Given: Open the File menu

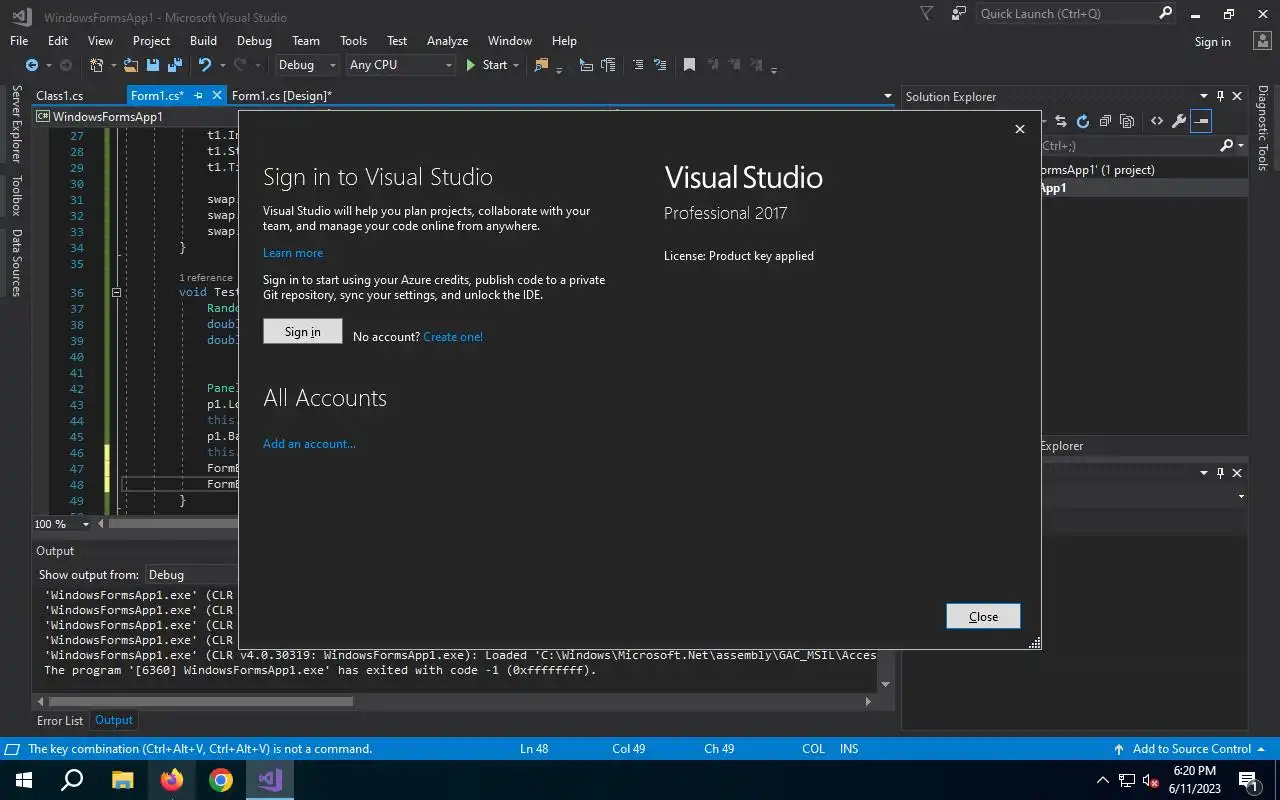Looking at the screenshot, I should 19,41.
